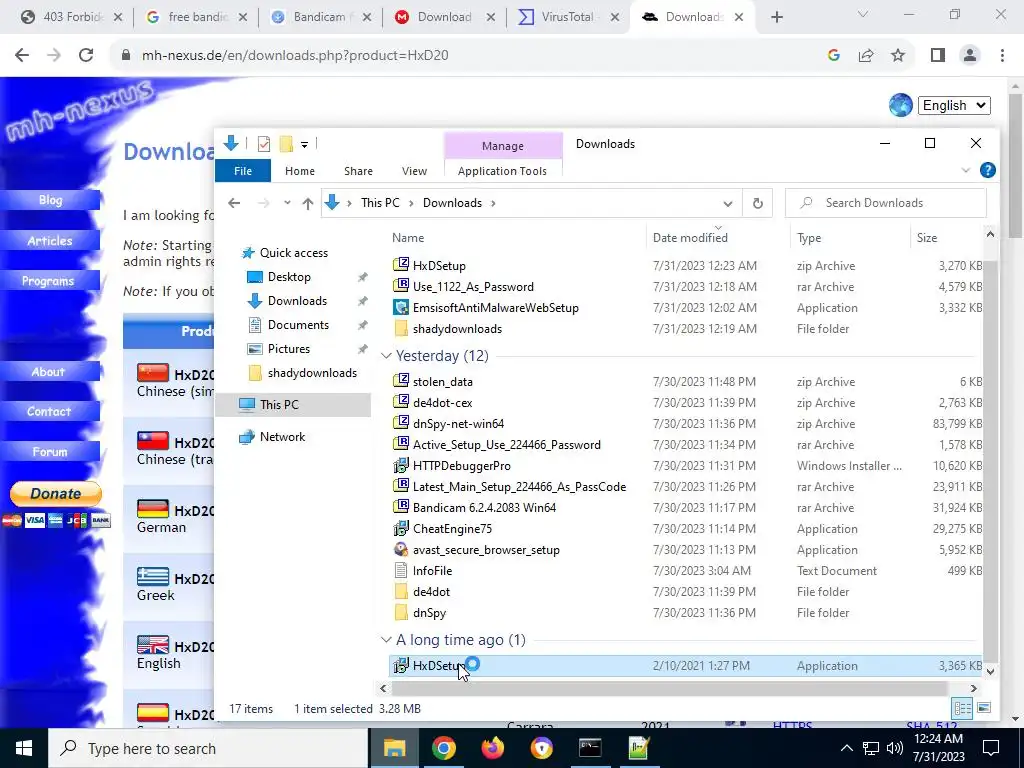Screen dimensions: 1024x768
Task: Open Firefox from the taskbar
Action: coord(492,748)
